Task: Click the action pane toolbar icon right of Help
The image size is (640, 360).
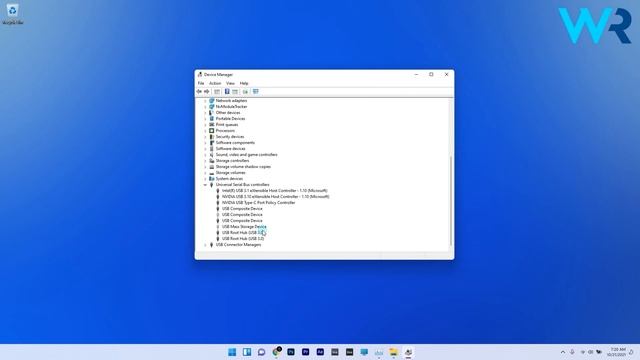Action: coord(235,91)
